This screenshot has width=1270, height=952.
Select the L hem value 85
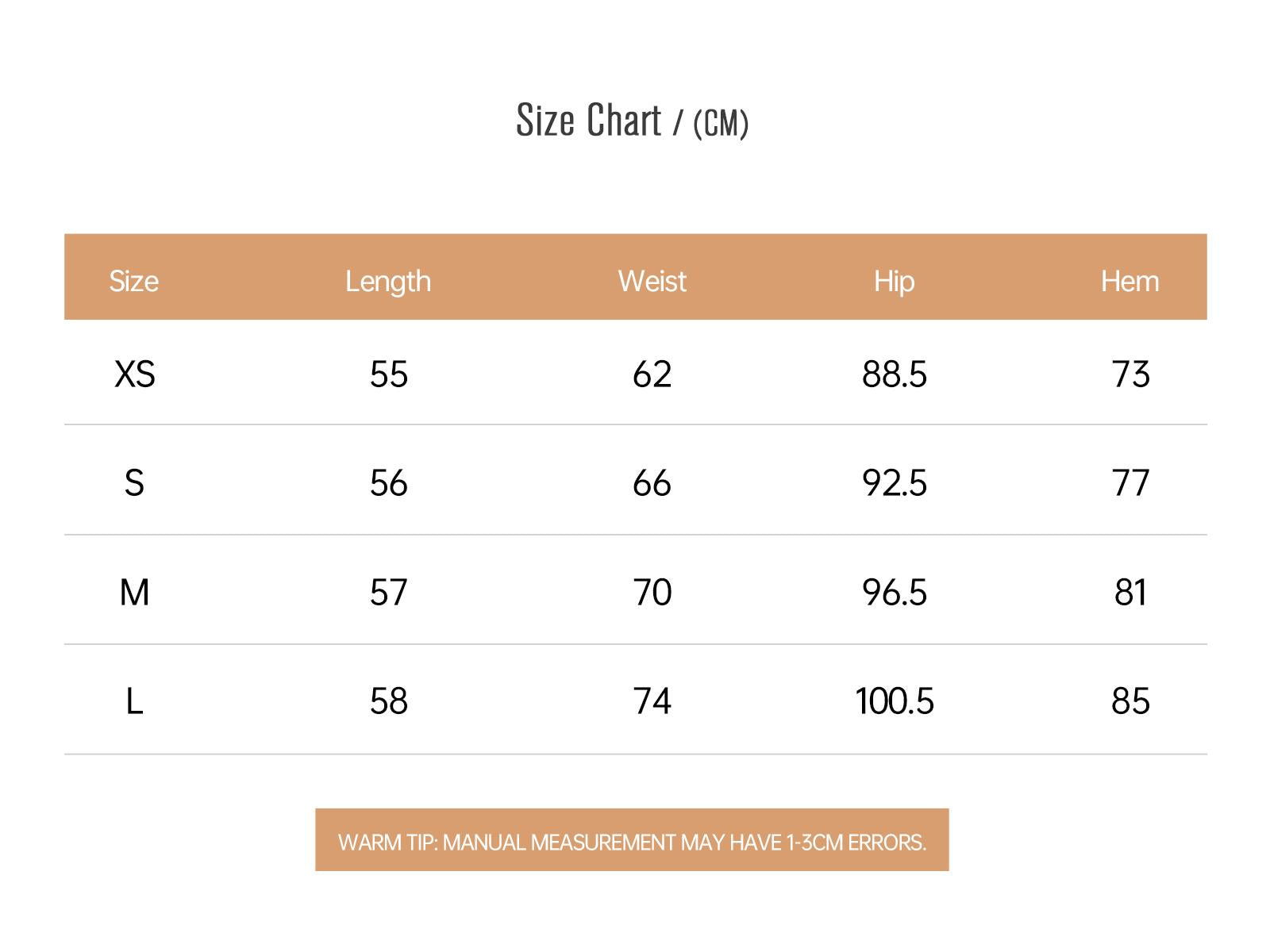coord(1130,701)
